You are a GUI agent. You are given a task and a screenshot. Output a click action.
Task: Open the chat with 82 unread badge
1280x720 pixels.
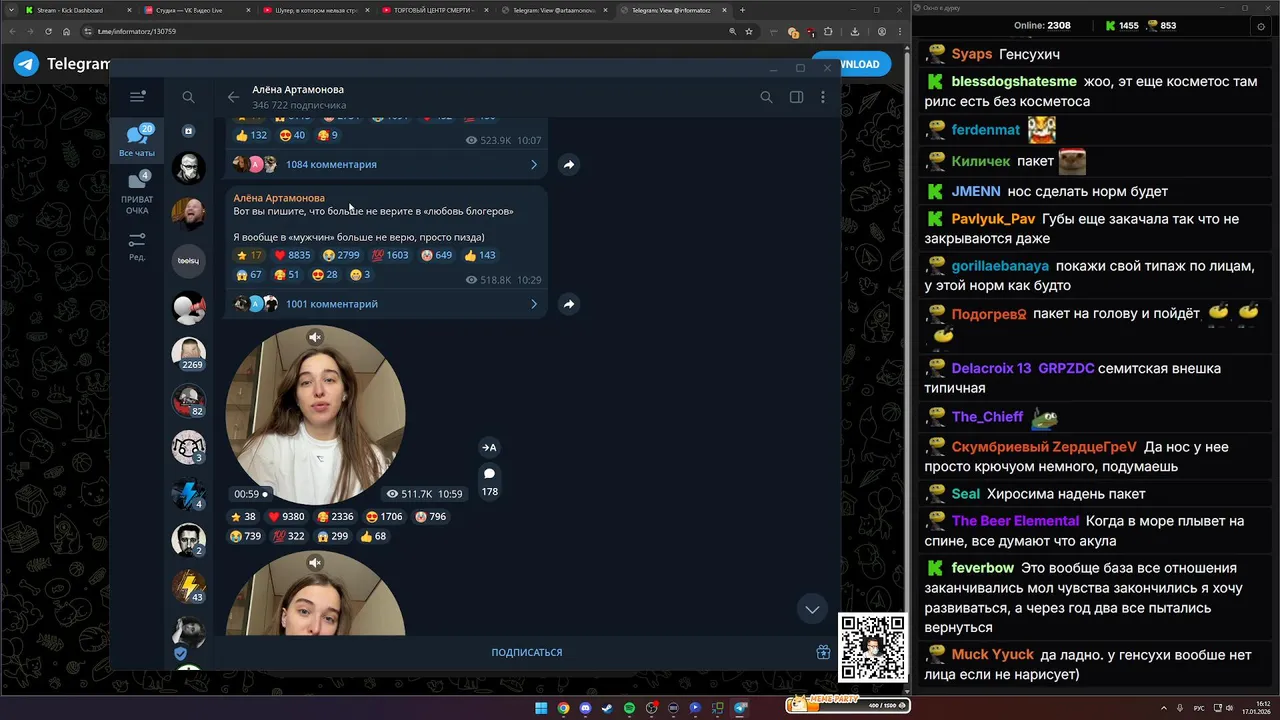(188, 401)
